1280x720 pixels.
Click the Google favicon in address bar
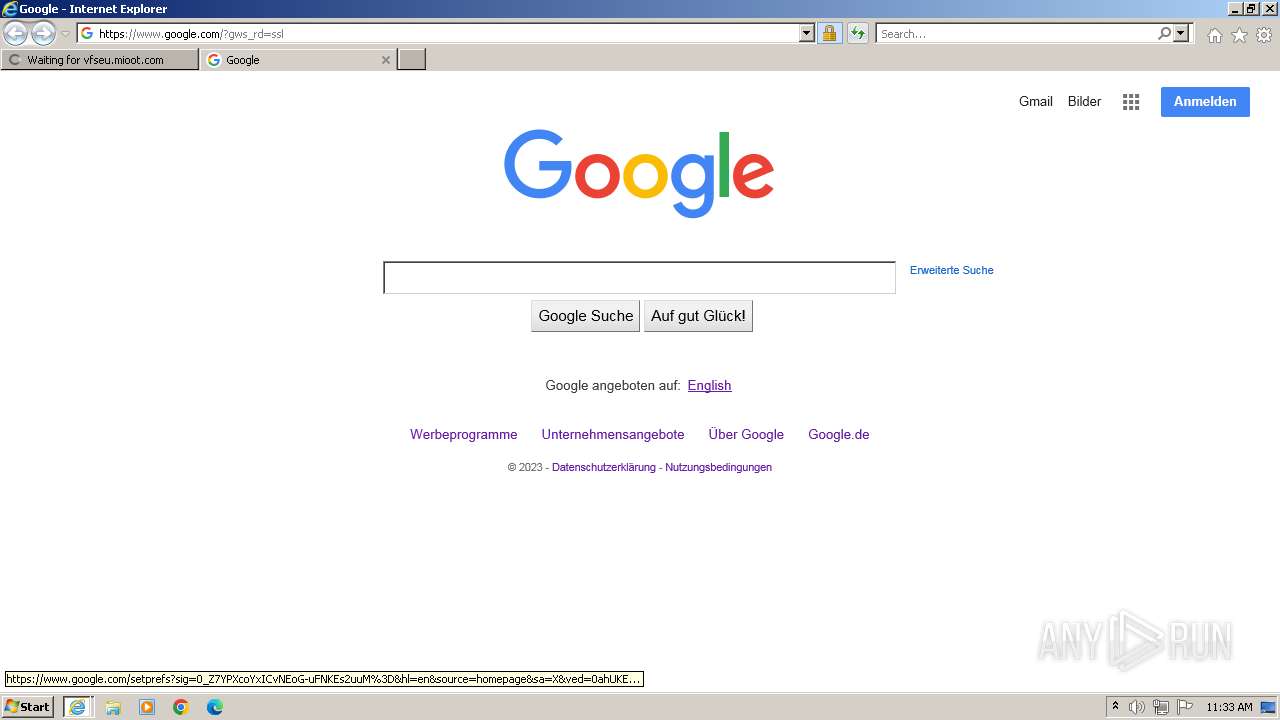(x=87, y=33)
